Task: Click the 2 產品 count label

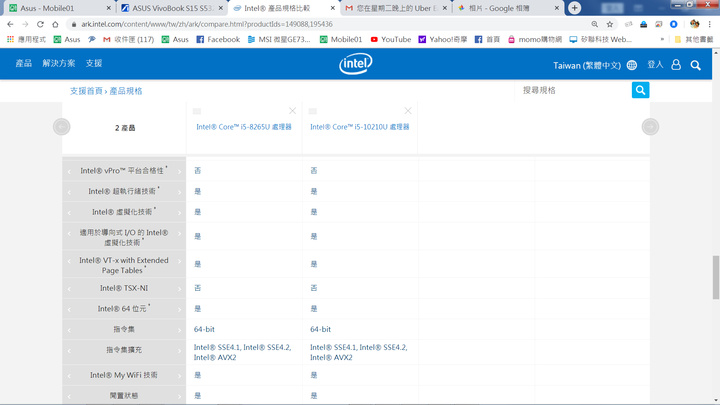Action: 125,128
